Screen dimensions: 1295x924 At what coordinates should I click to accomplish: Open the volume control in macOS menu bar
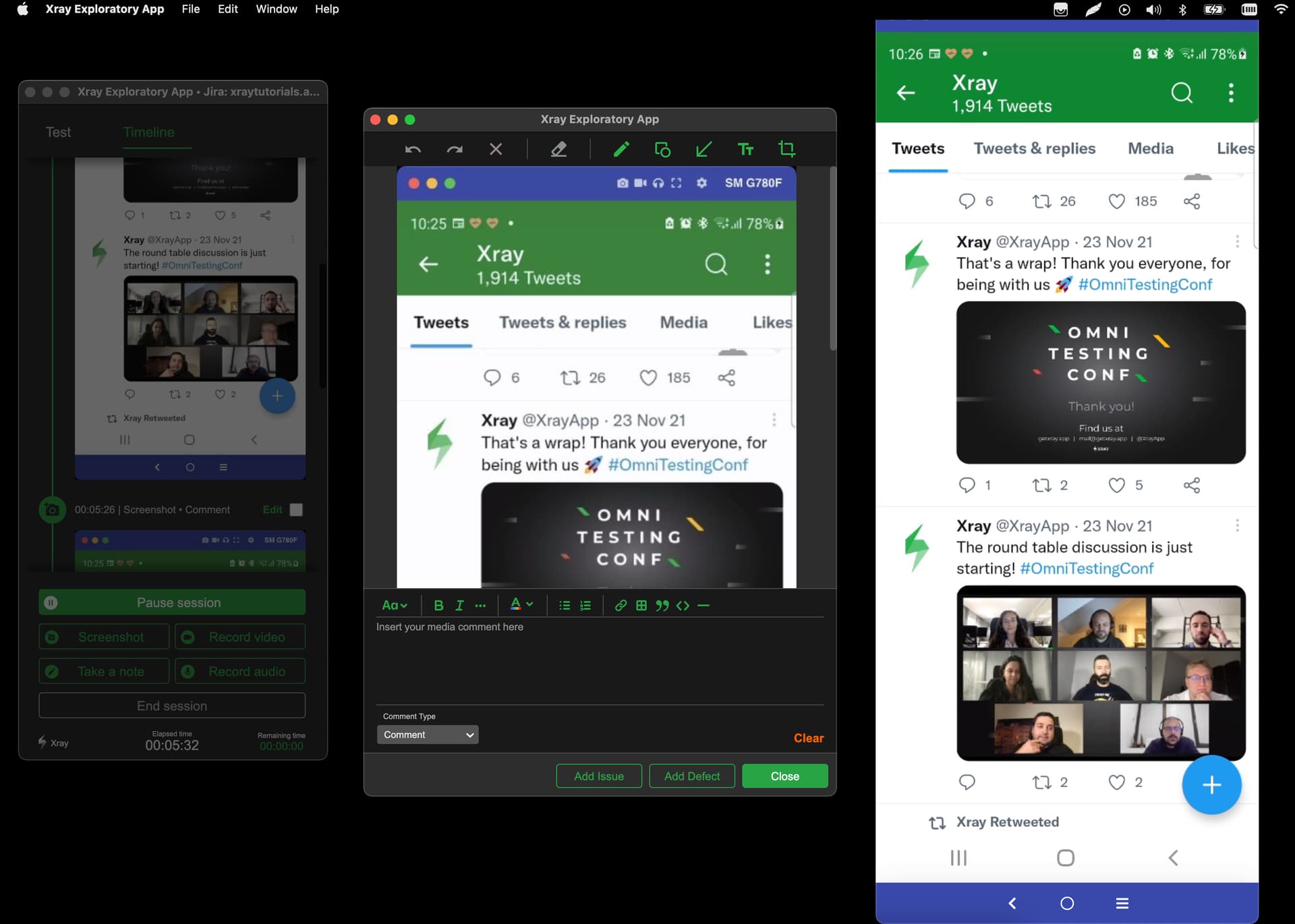(x=1153, y=9)
